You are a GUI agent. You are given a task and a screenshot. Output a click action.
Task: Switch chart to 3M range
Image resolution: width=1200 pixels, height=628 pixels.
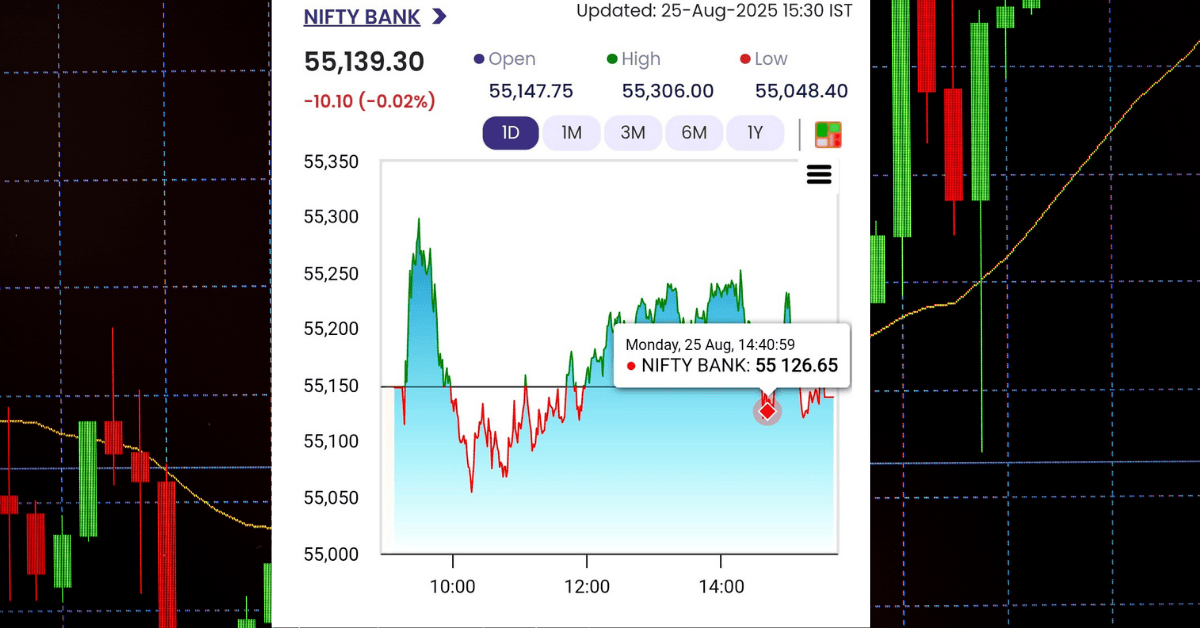point(632,133)
